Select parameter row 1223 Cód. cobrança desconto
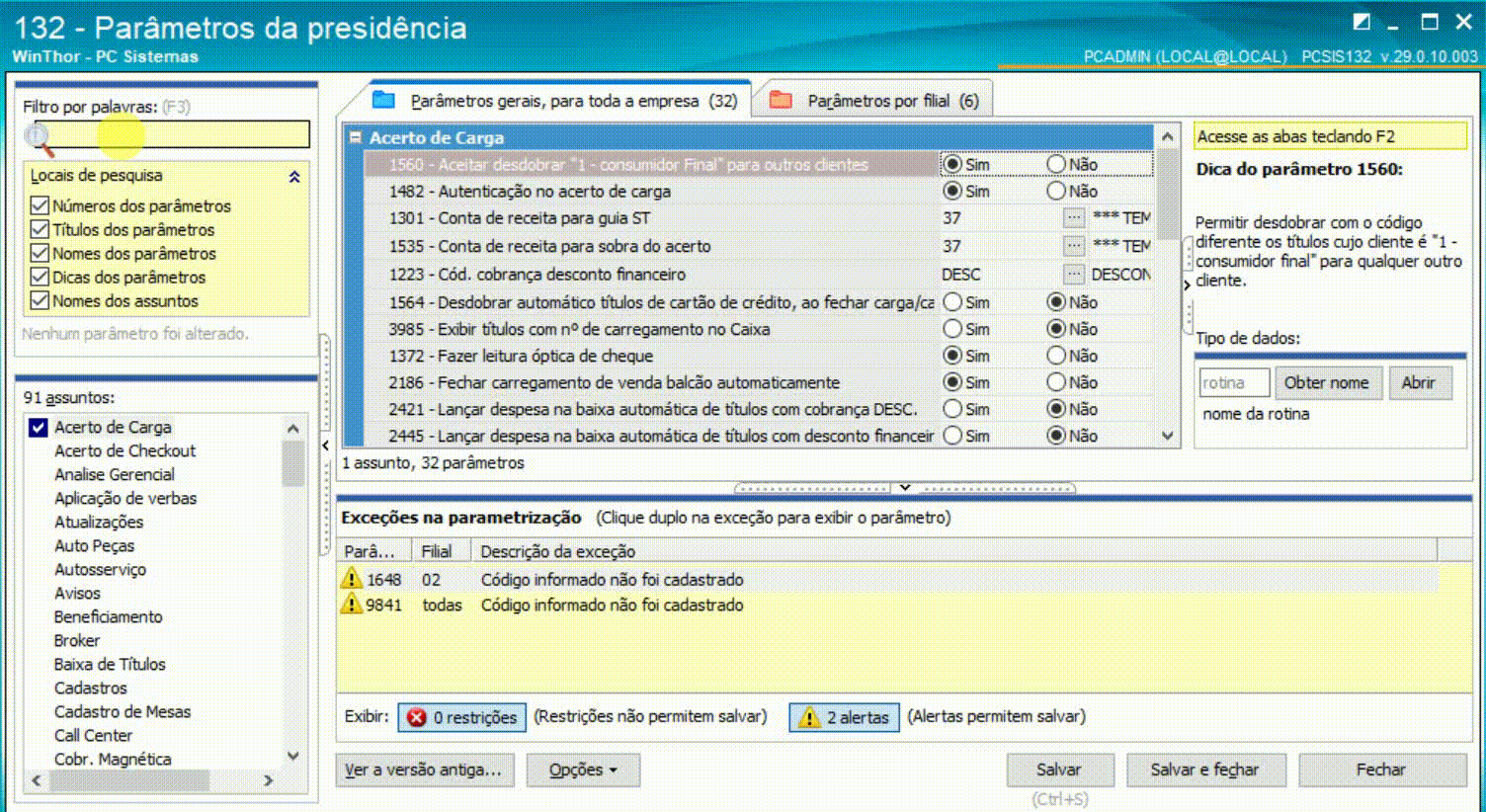Image resolution: width=1486 pixels, height=812 pixels. tap(759, 274)
